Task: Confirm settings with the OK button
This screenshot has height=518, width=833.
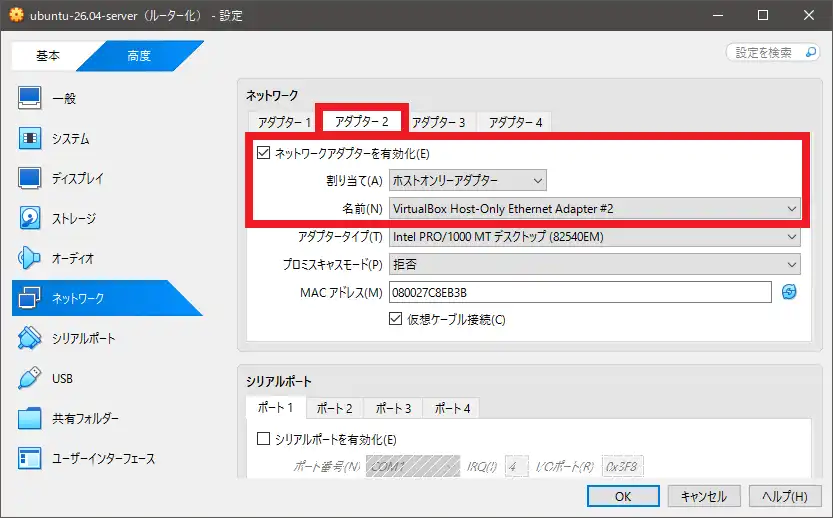Action: coord(623,496)
